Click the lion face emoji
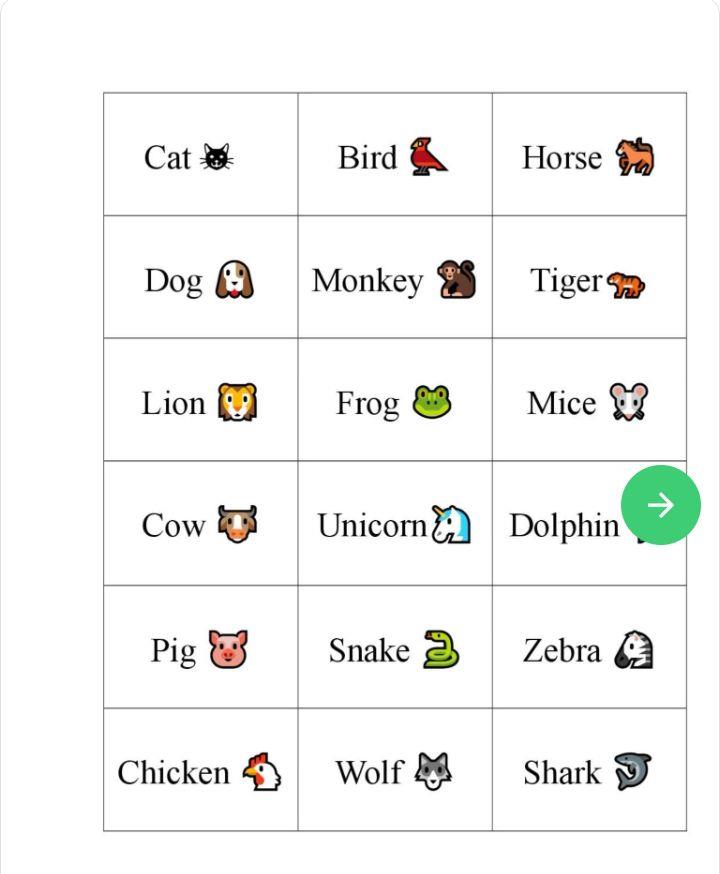 [238, 403]
